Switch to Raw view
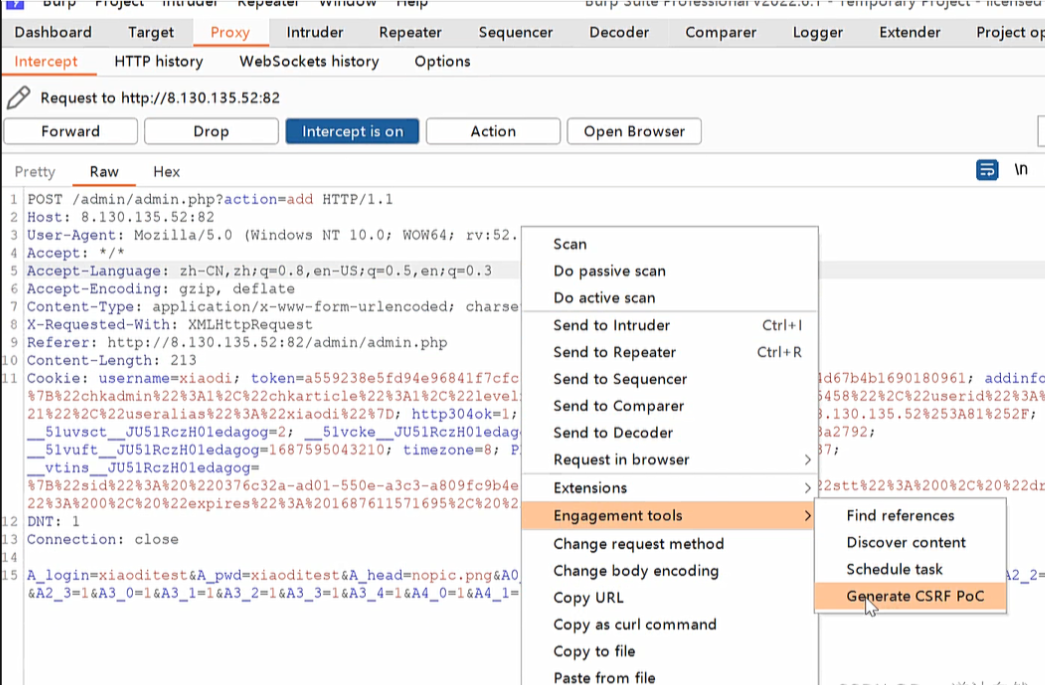The height and width of the screenshot is (685, 1045). click(104, 172)
